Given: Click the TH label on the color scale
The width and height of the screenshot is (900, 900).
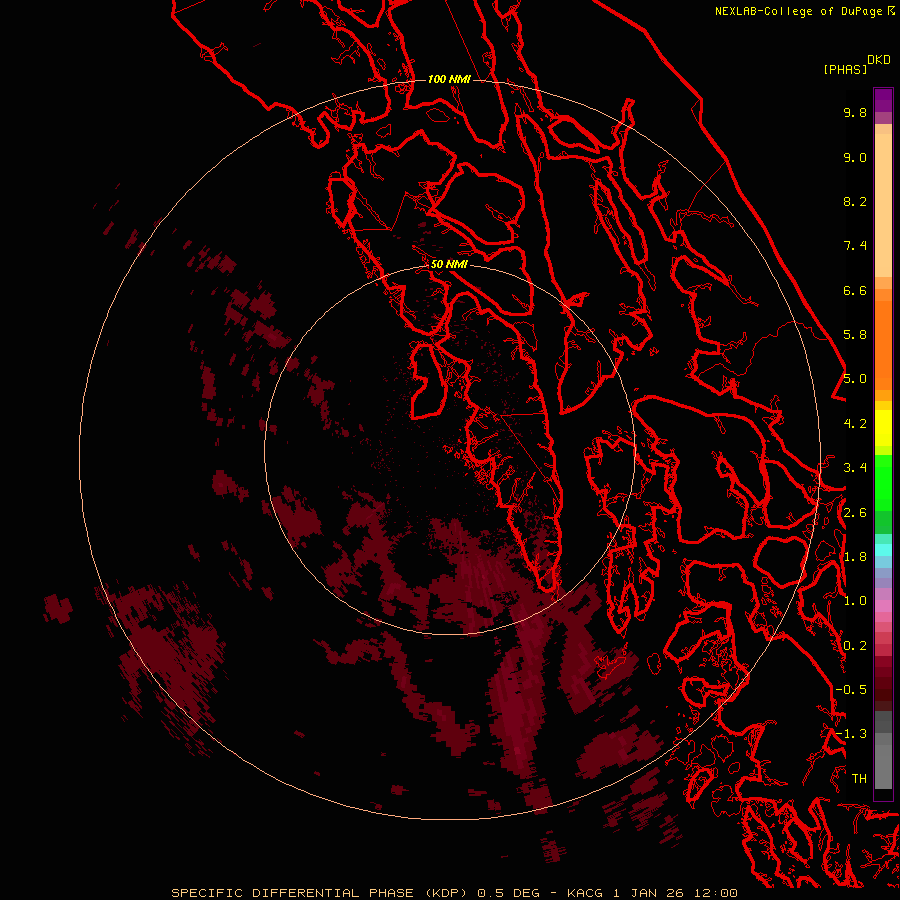Looking at the screenshot, I should click(859, 779).
